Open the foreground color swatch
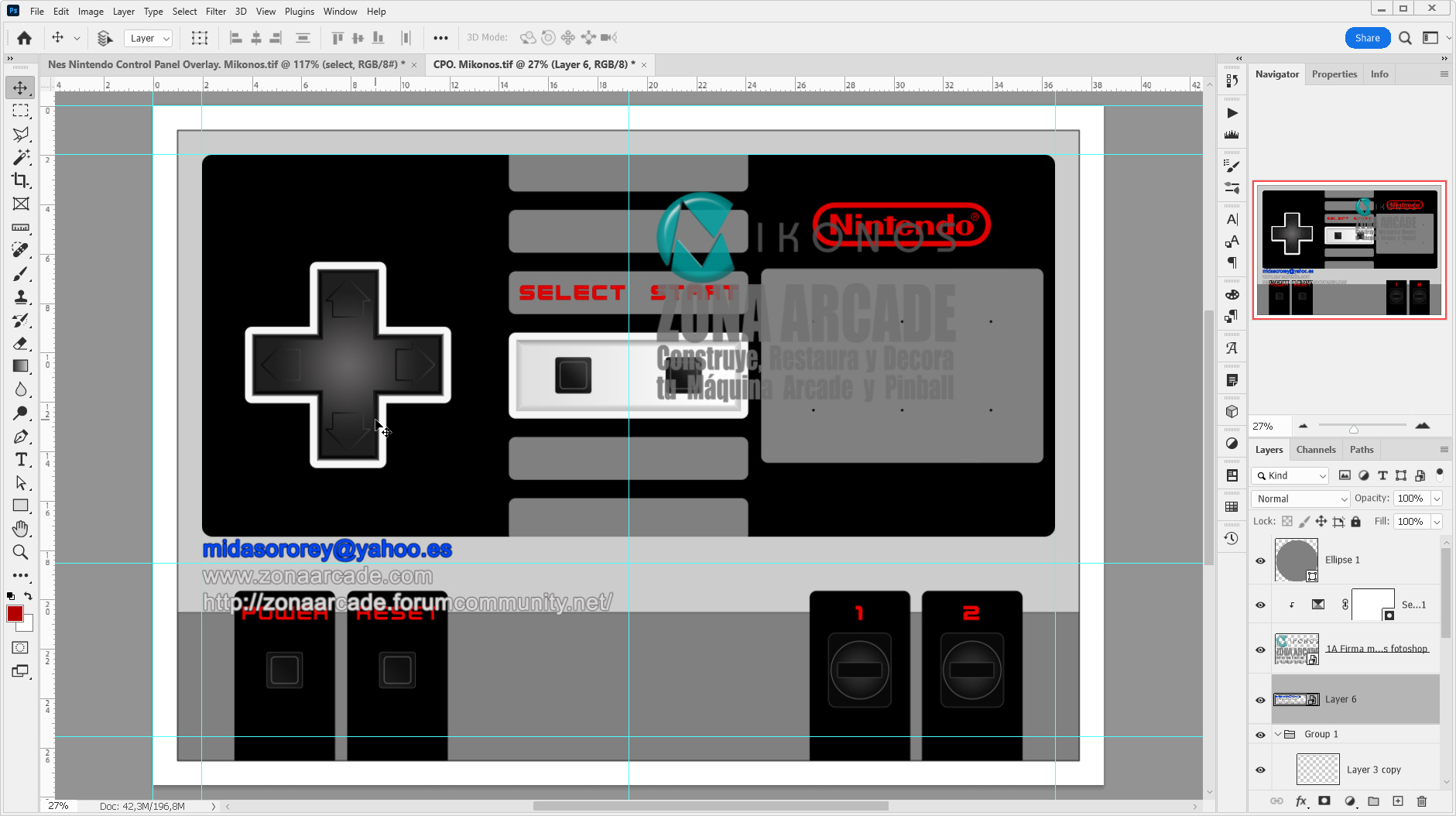Screen dimensions: 1456x816 click(15, 614)
